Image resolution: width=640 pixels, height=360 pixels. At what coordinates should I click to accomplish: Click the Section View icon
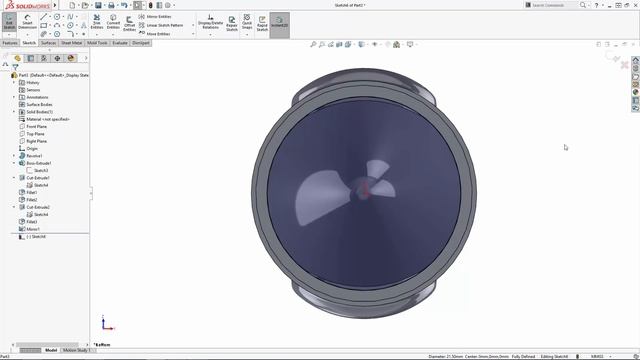click(339, 44)
